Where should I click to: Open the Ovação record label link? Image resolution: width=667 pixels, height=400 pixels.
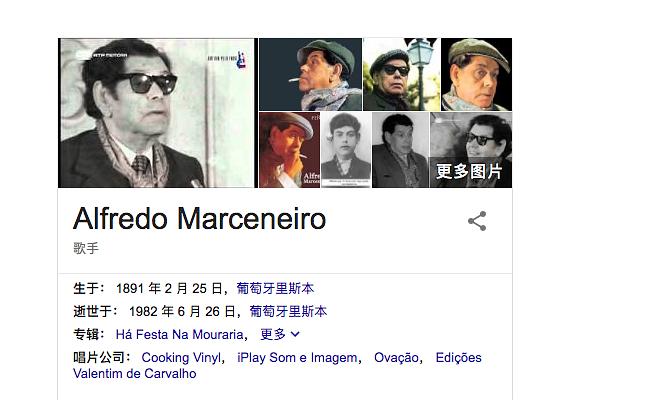(396, 357)
